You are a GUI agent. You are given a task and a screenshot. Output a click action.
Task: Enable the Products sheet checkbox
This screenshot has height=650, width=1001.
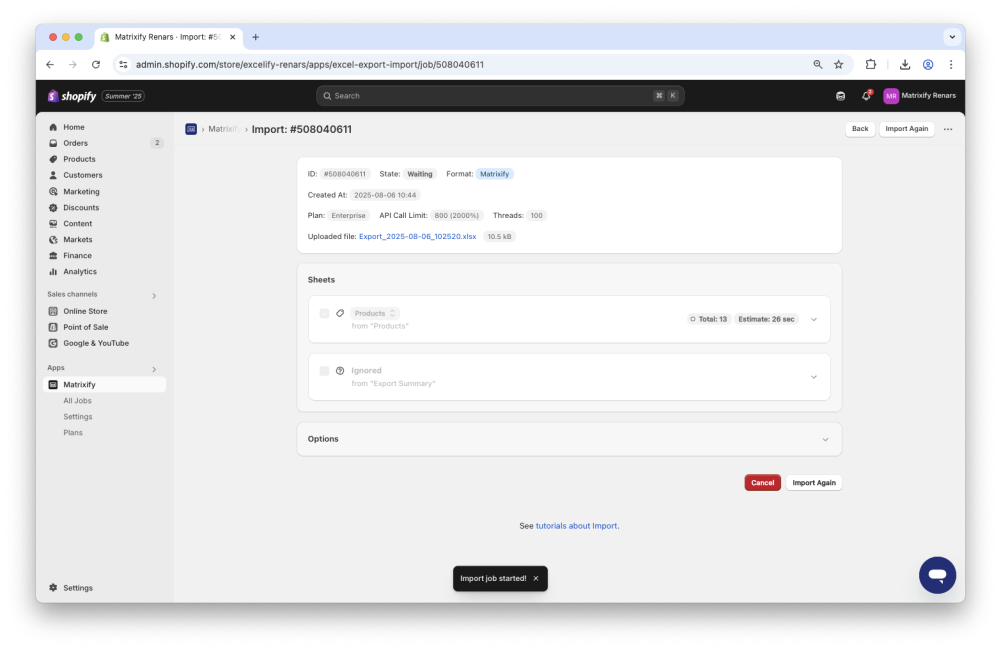324,313
